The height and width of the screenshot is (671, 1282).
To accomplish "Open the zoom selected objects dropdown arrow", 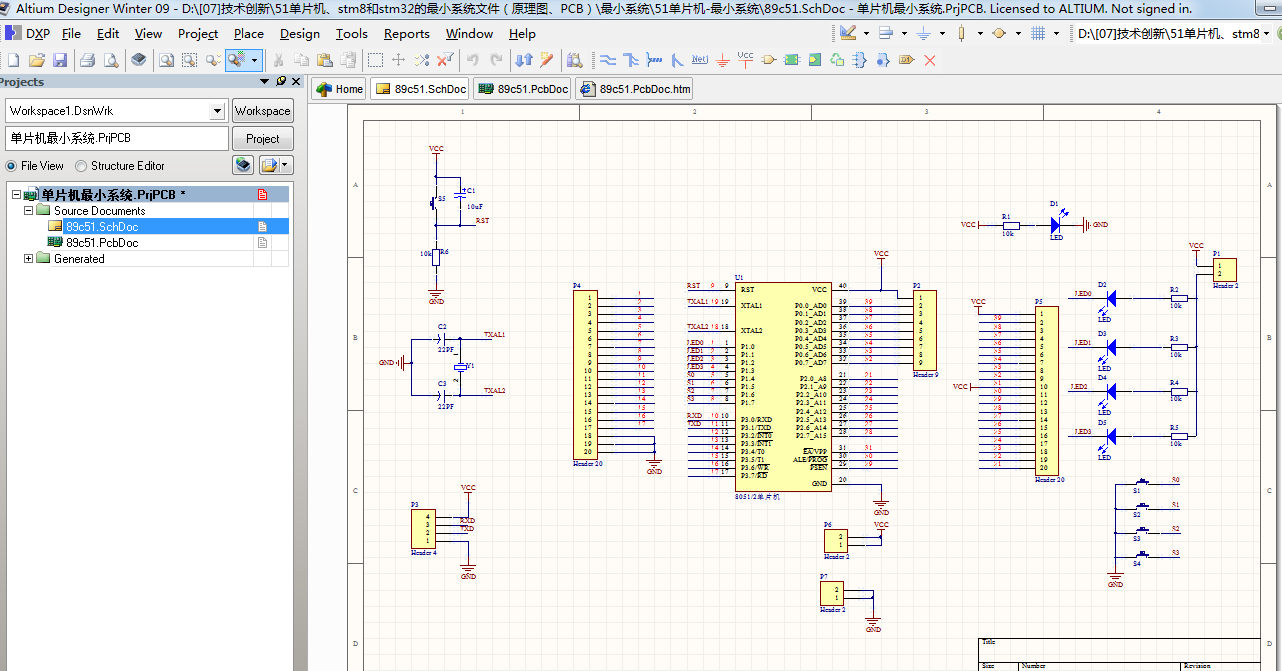I will coord(254,60).
